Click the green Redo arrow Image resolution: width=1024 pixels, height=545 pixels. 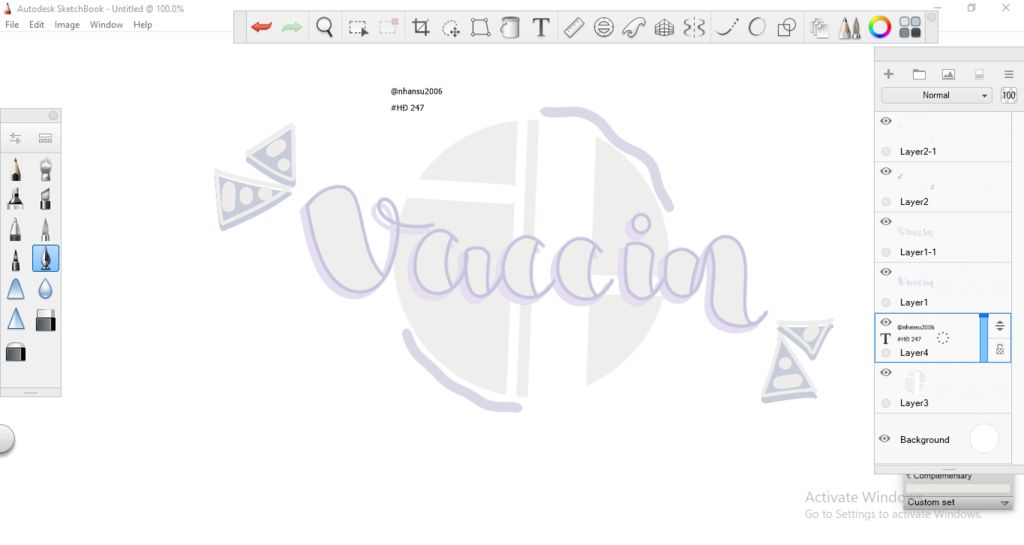pyautogui.click(x=291, y=27)
